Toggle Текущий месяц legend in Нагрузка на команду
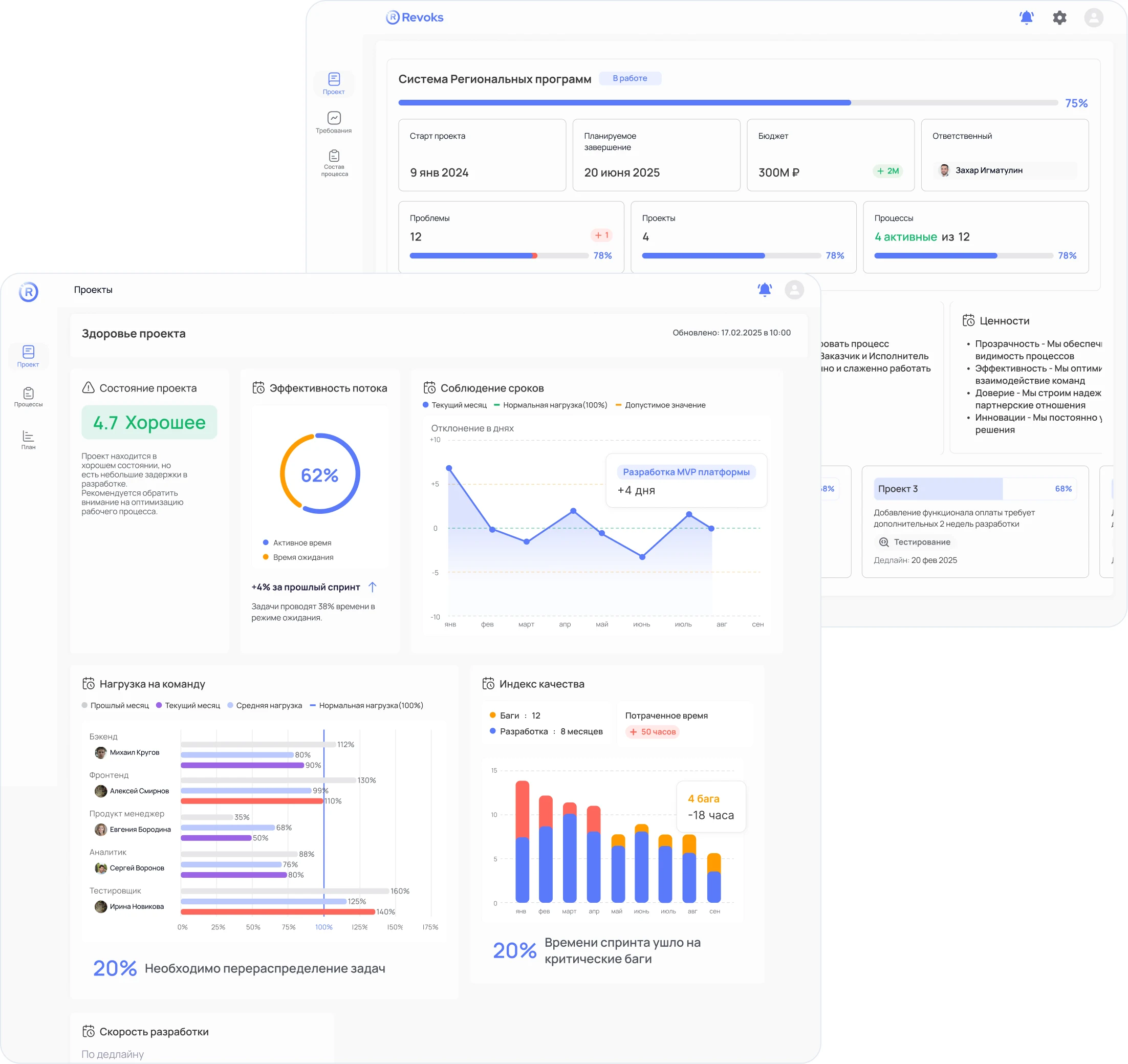The width and height of the screenshot is (1128, 1064). (x=188, y=705)
